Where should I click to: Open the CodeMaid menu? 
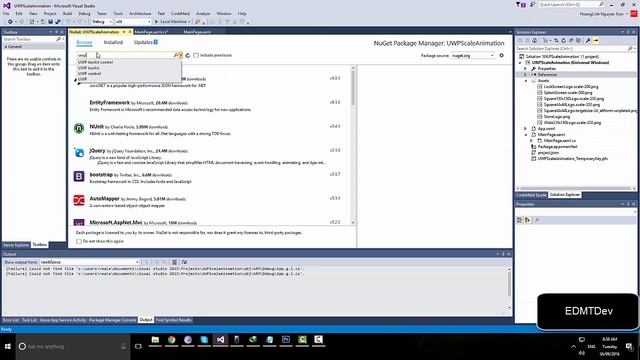click(180, 13)
